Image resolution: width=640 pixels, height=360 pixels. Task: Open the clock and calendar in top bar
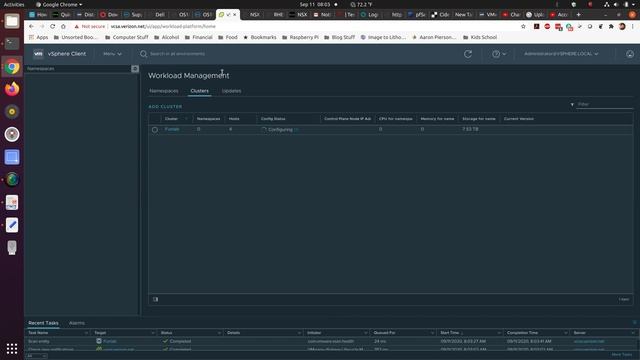315,4
